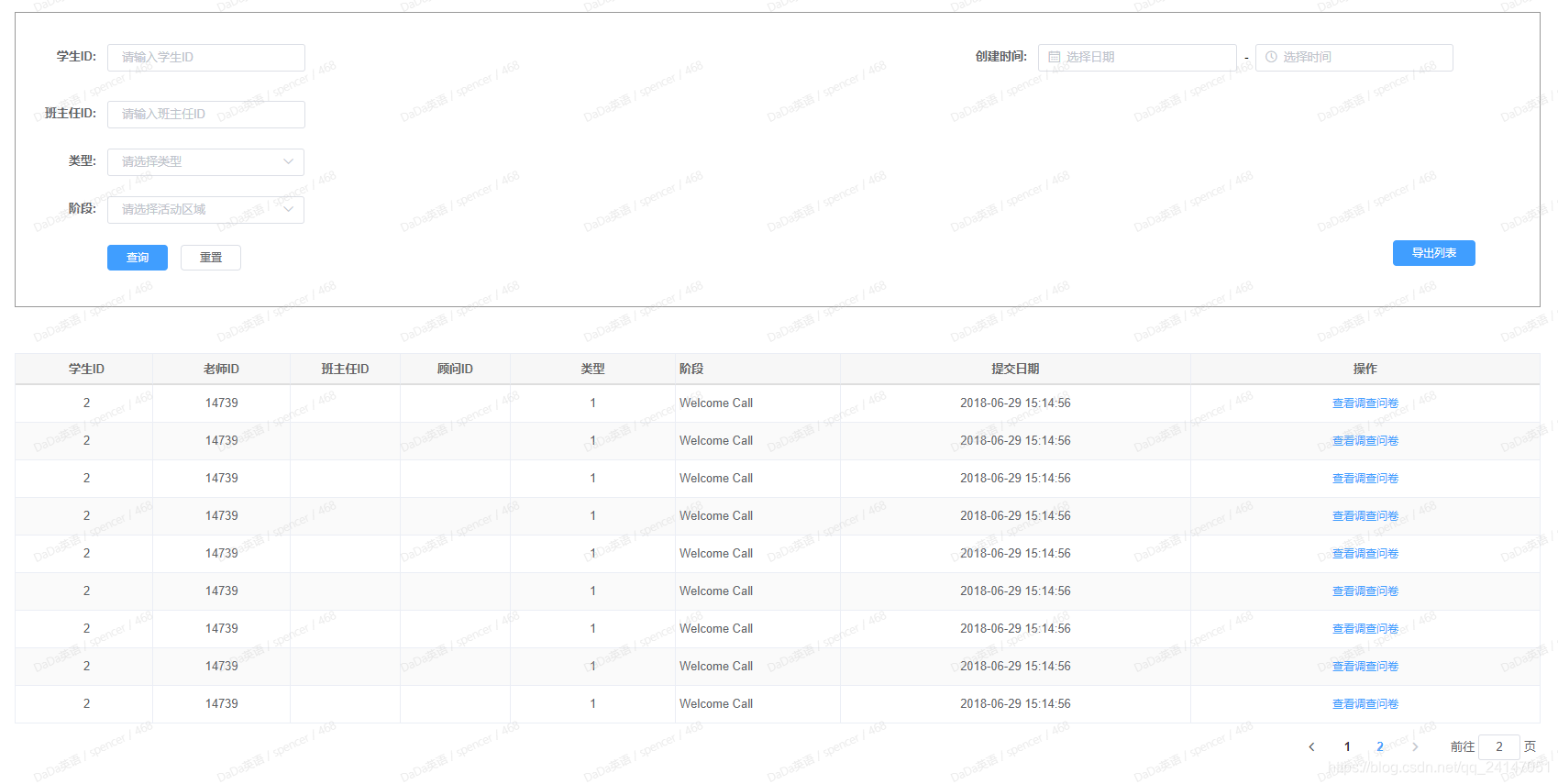1558x784 pixels.
Task: Open the 阶段 dropdown (请选择活动区域)
Action: click(205, 209)
